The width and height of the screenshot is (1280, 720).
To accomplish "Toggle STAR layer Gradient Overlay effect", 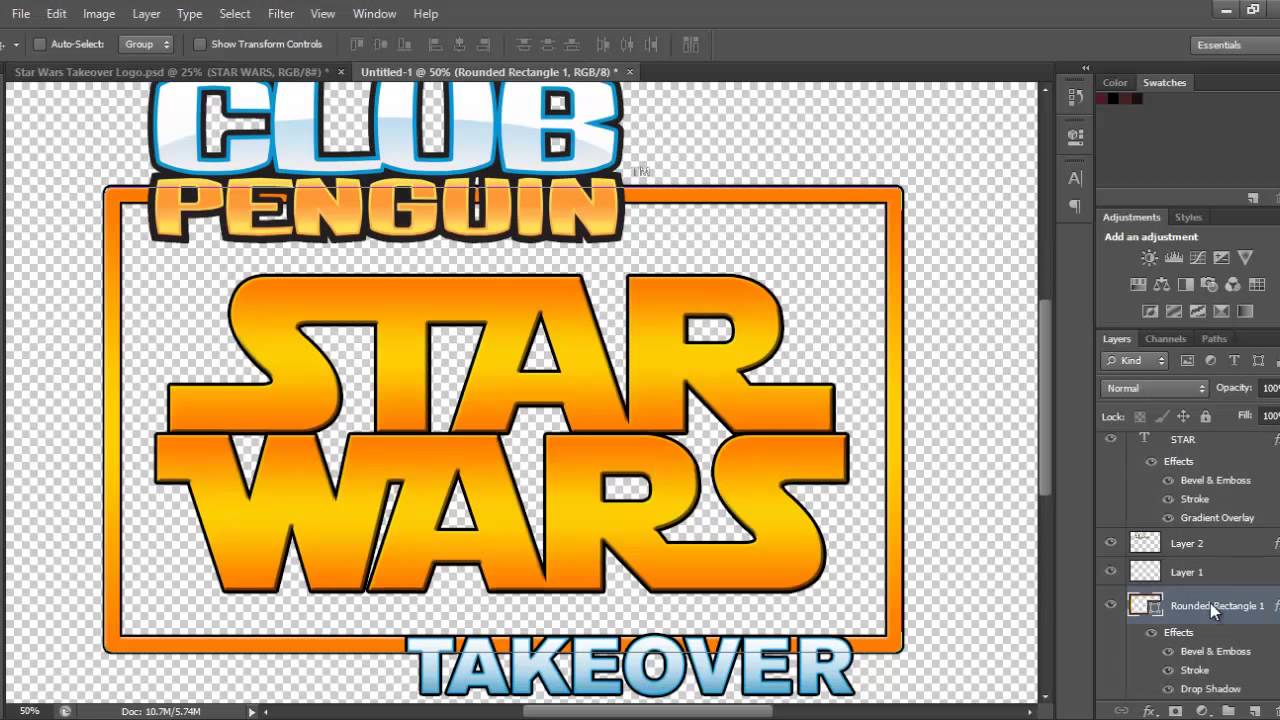I will pyautogui.click(x=1168, y=518).
